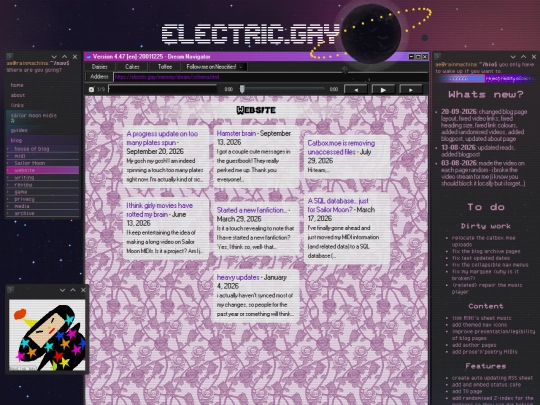Image resolution: width=540 pixels, height=405 pixels.
Task: Collapse the nav panel with the down chevron
Action: 54,56
